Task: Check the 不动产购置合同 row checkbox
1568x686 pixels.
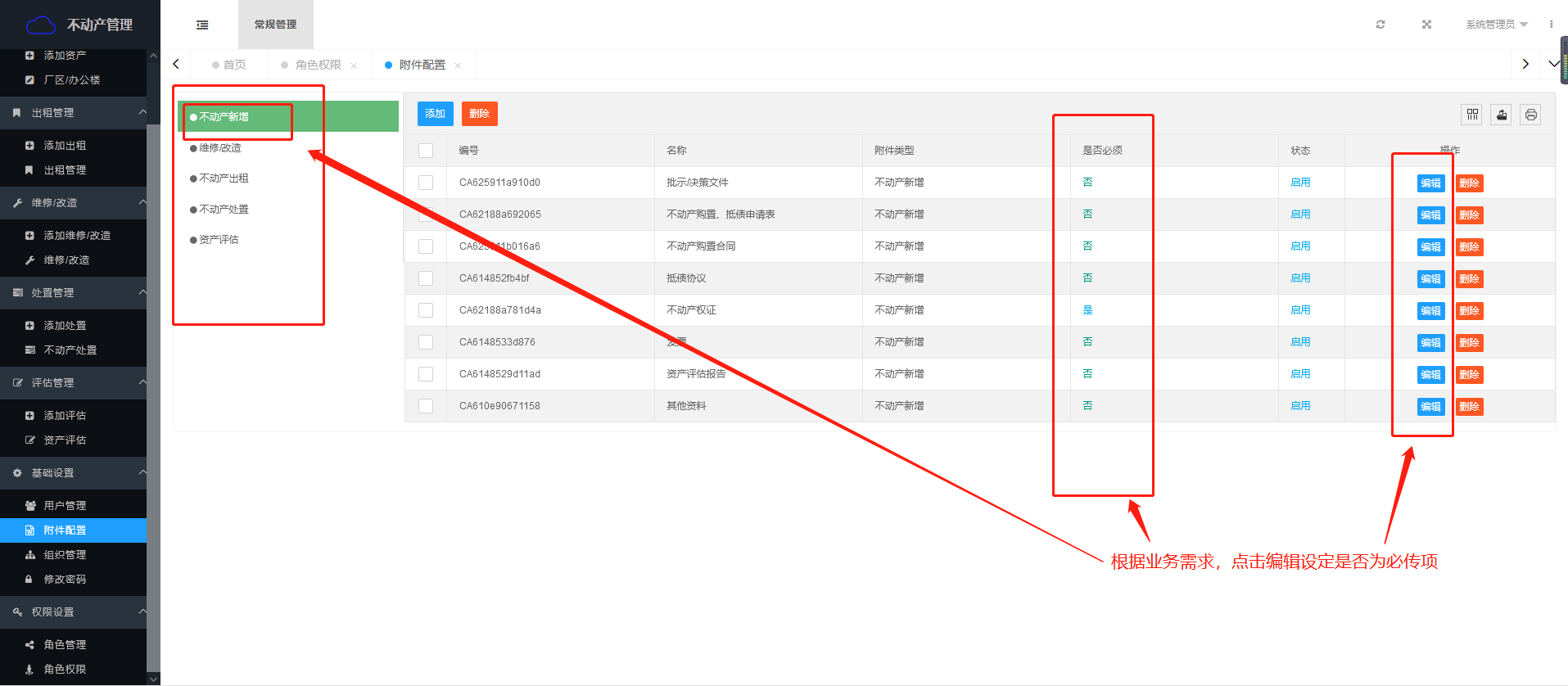Action: pos(426,246)
